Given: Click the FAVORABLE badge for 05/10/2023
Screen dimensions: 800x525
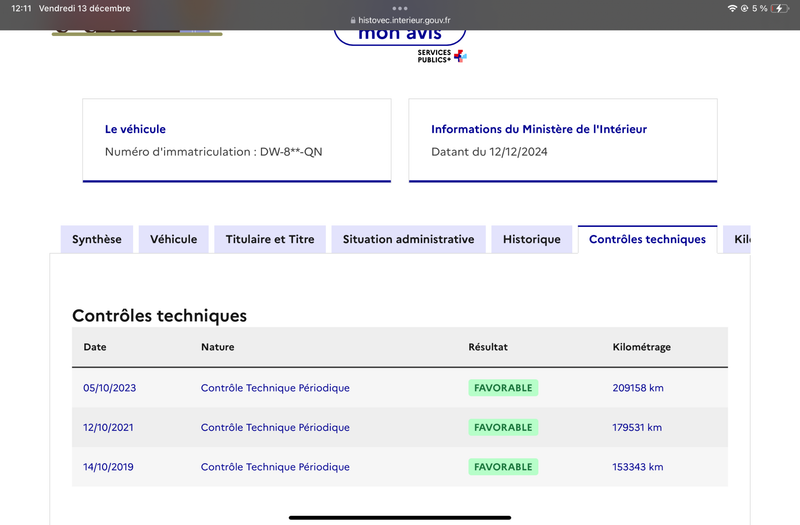Looking at the screenshot, I should coord(503,388).
